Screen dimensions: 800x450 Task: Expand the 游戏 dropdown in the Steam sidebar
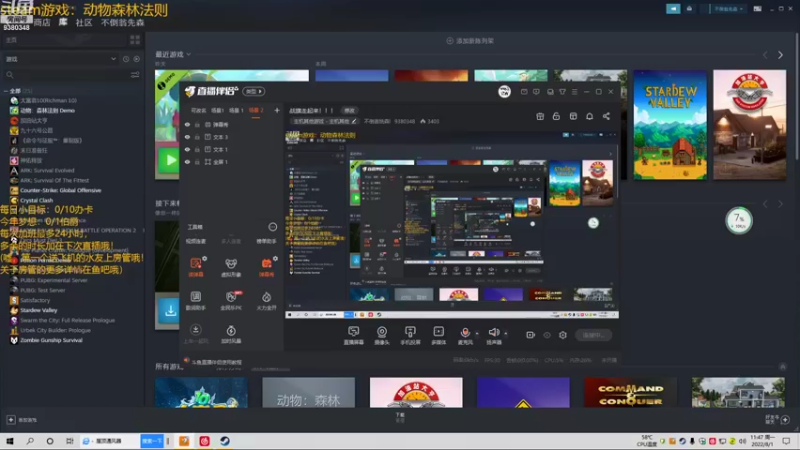click(113, 59)
